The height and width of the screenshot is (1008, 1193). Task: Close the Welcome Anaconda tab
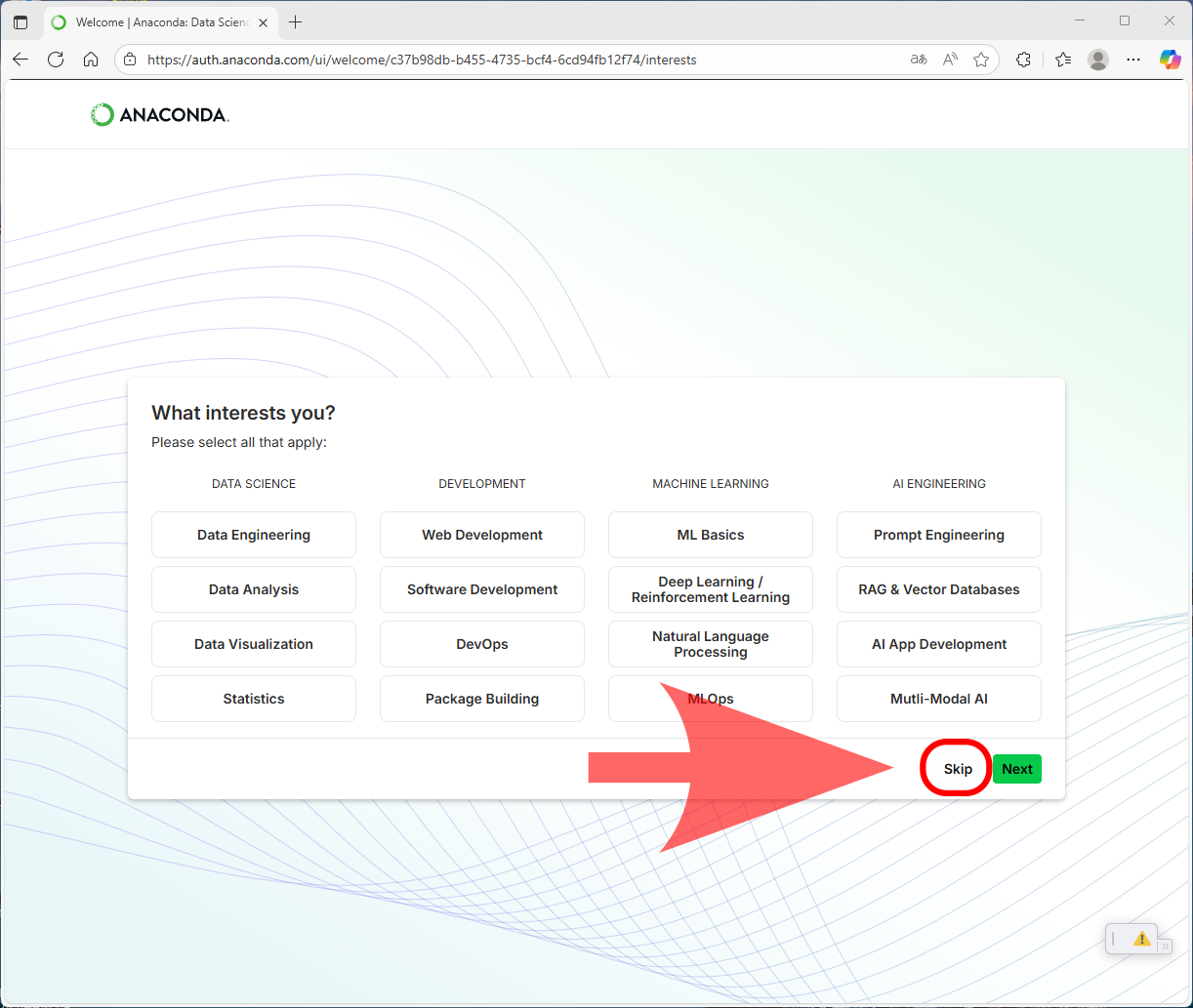tap(263, 22)
